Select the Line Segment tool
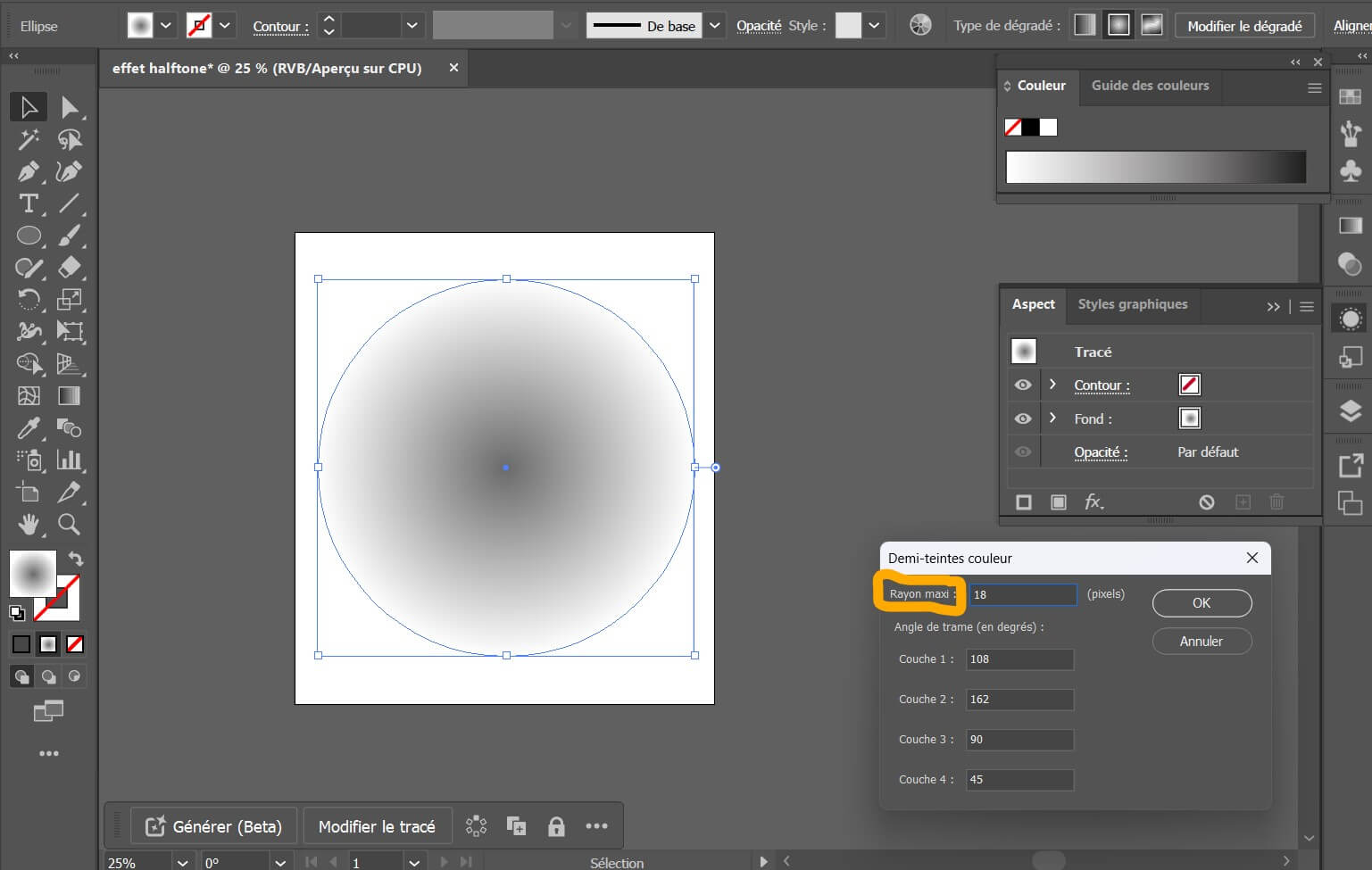Image resolution: width=1372 pixels, height=870 pixels. point(69,203)
